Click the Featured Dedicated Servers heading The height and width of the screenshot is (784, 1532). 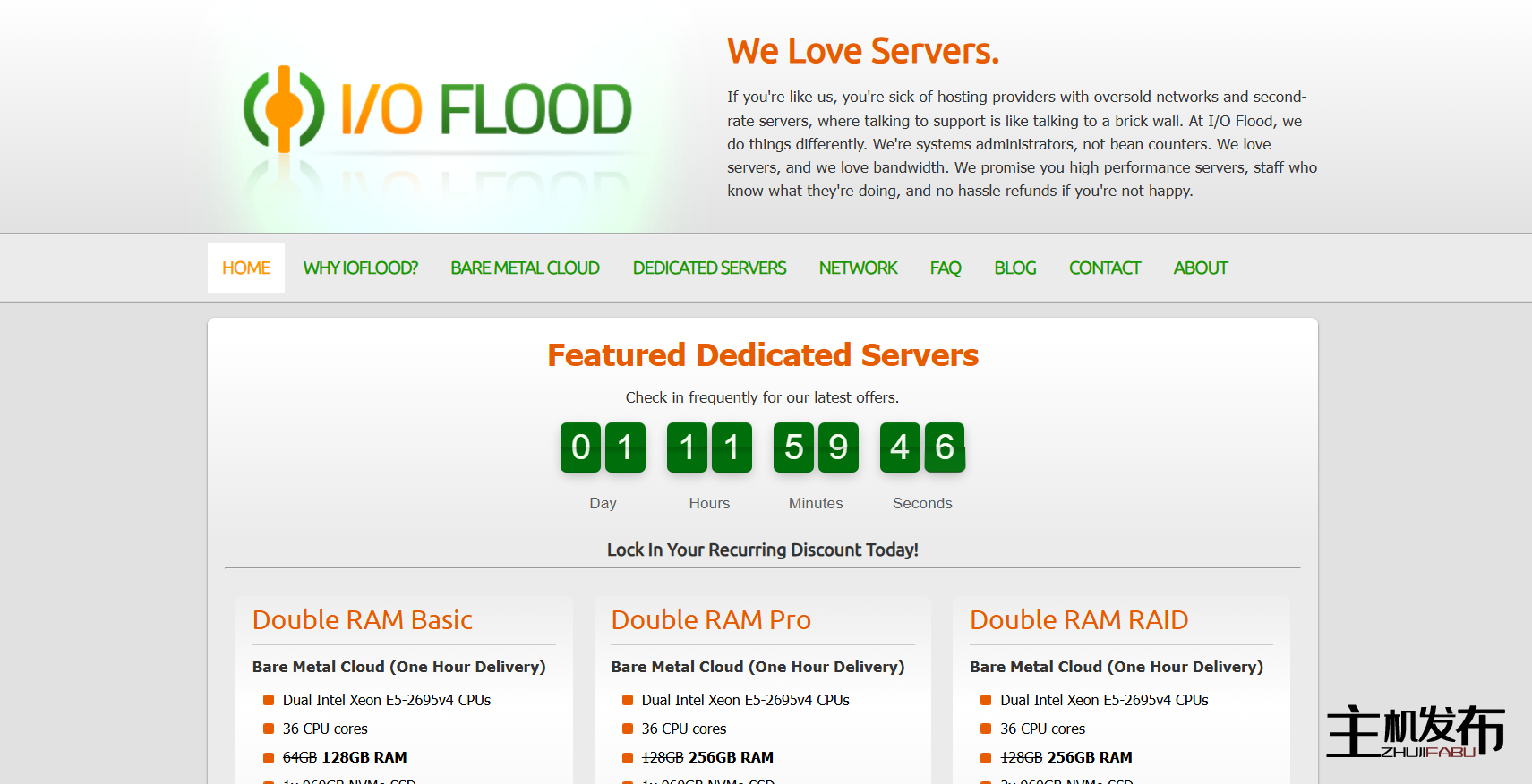[762, 355]
